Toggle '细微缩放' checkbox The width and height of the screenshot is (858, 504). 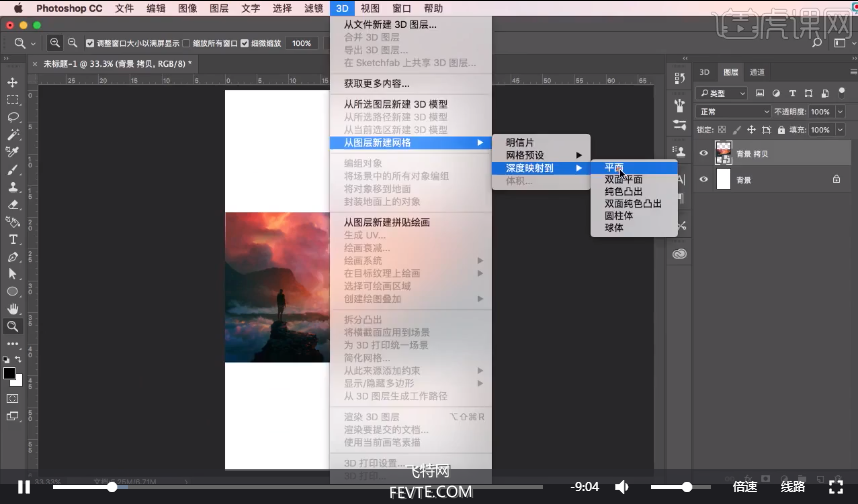pos(245,43)
